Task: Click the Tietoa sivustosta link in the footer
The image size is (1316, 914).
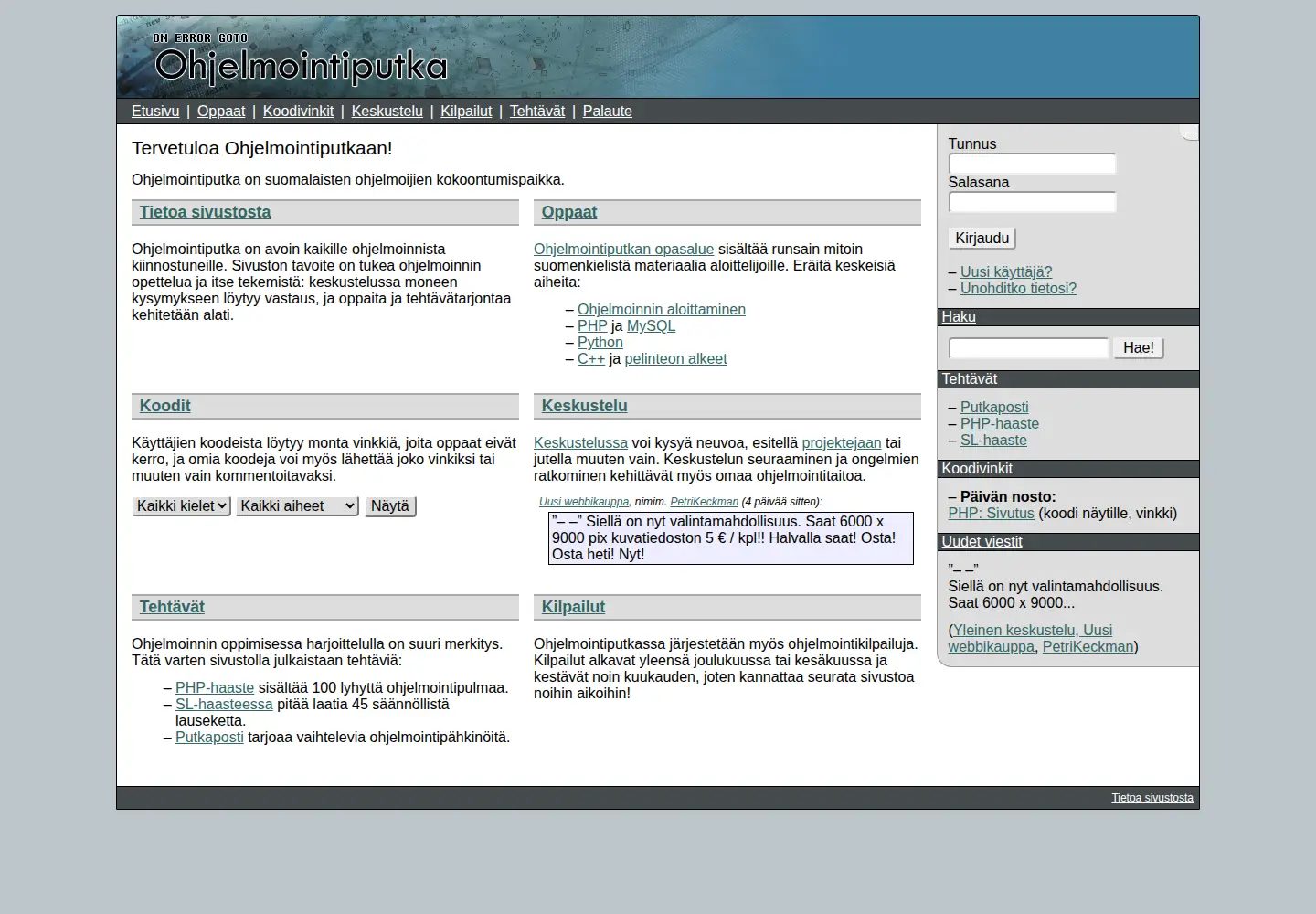Action: [1152, 798]
